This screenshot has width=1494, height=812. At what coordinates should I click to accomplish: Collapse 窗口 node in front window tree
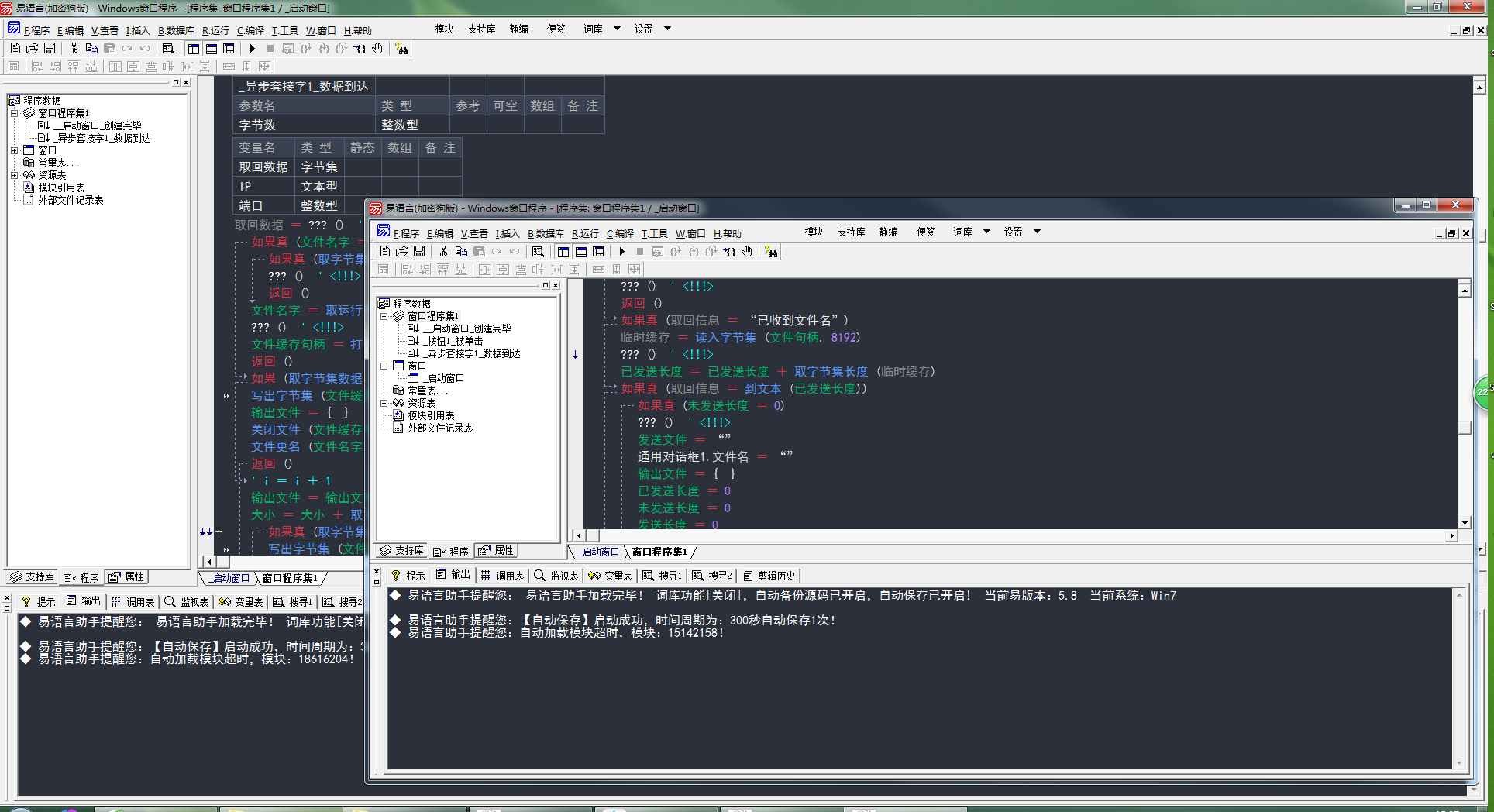[x=384, y=366]
